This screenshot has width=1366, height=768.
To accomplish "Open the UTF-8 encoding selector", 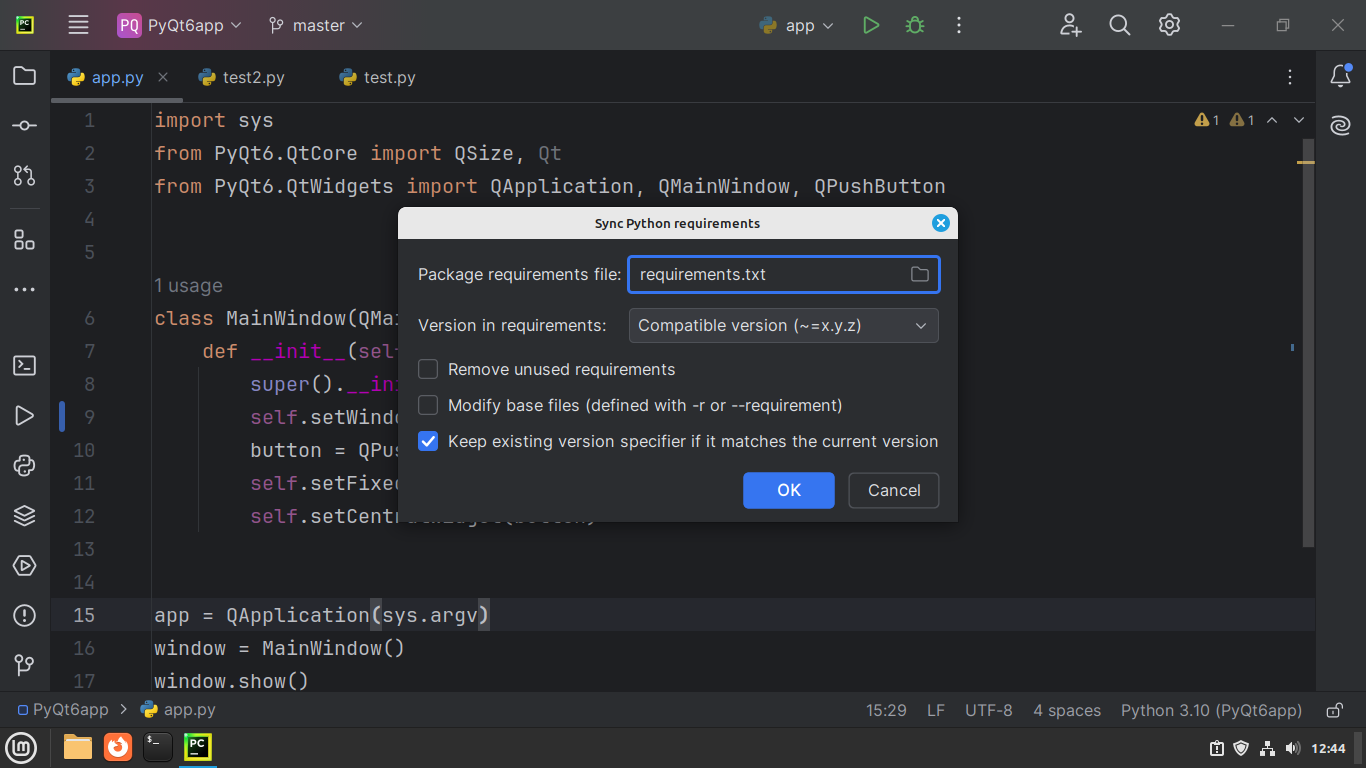I will [989, 710].
